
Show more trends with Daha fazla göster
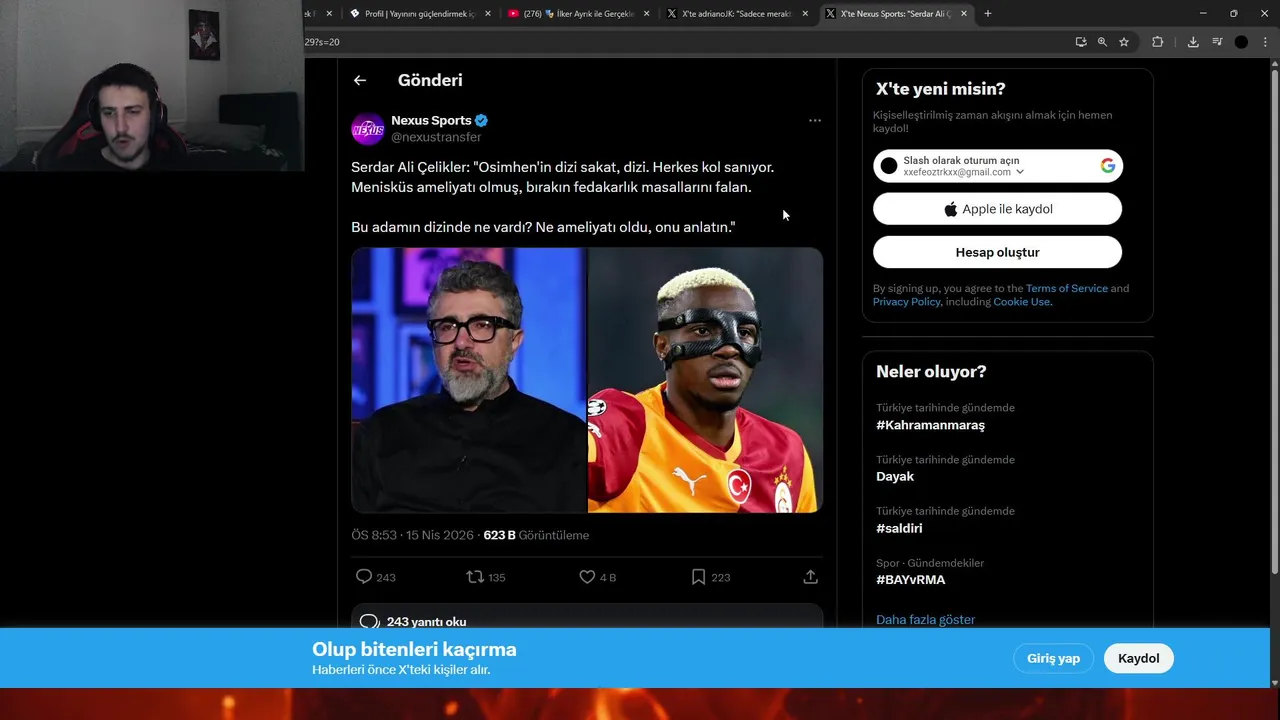point(925,619)
